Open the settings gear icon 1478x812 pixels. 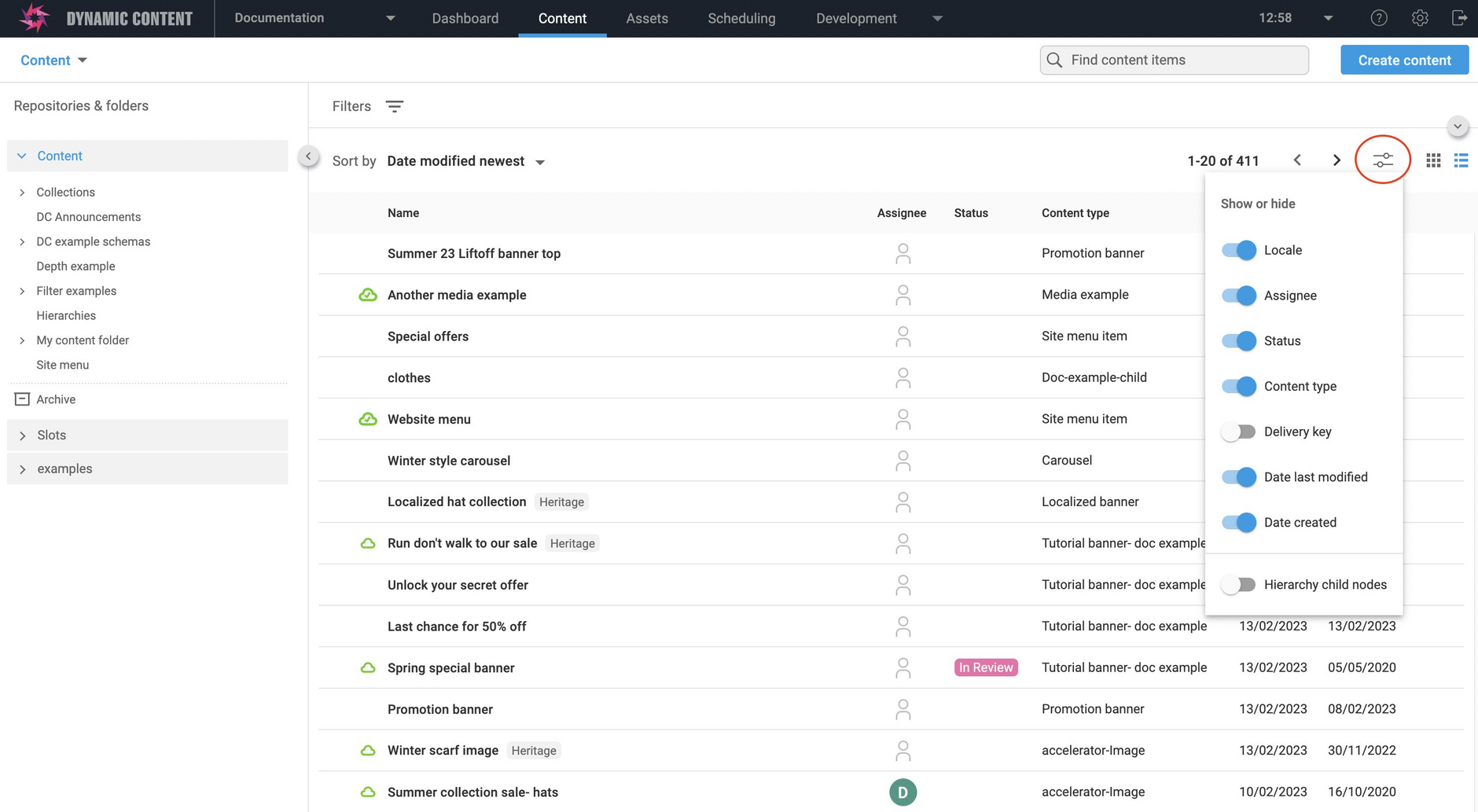(1420, 18)
